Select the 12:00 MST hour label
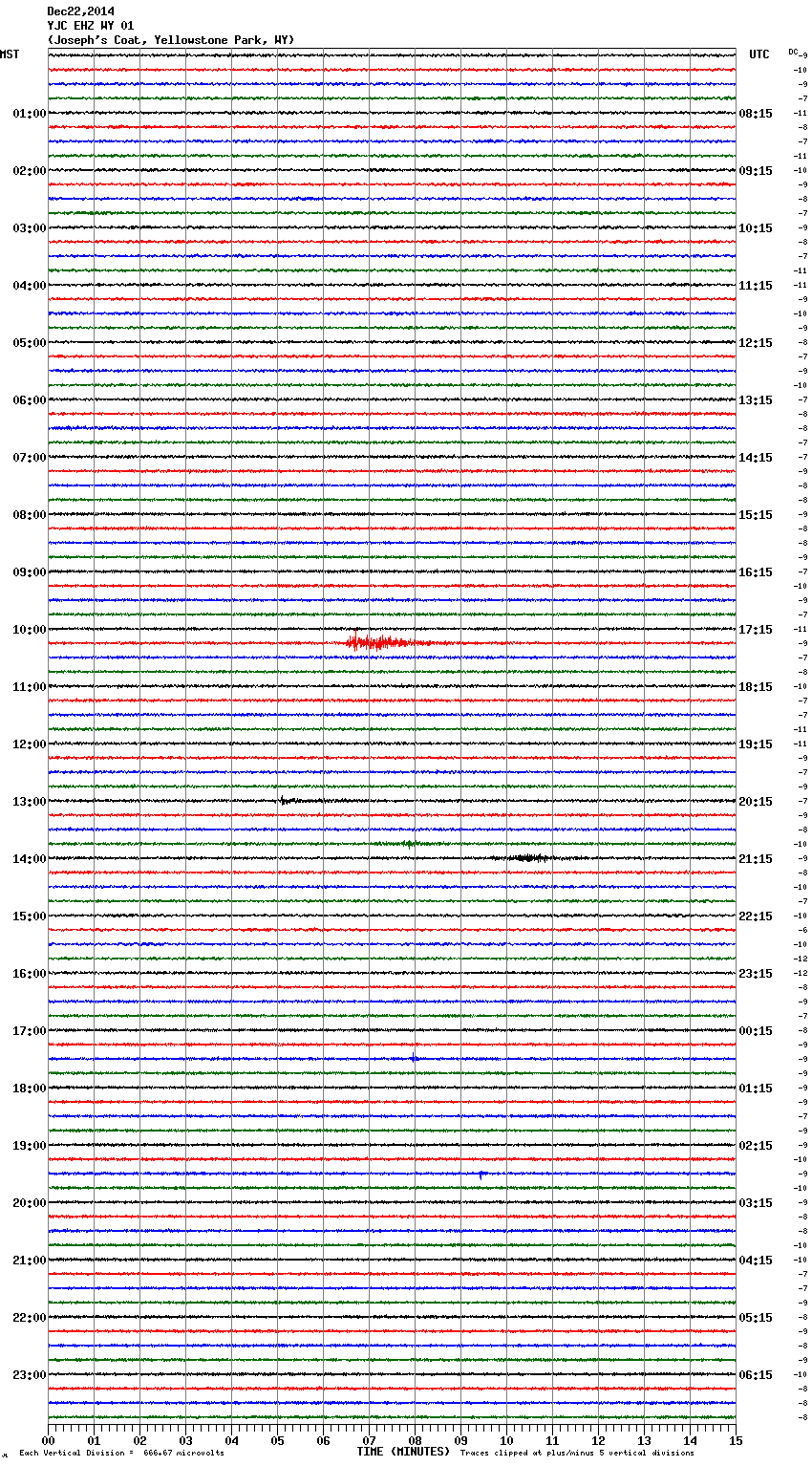The width and height of the screenshot is (812, 1466). pyautogui.click(x=29, y=744)
